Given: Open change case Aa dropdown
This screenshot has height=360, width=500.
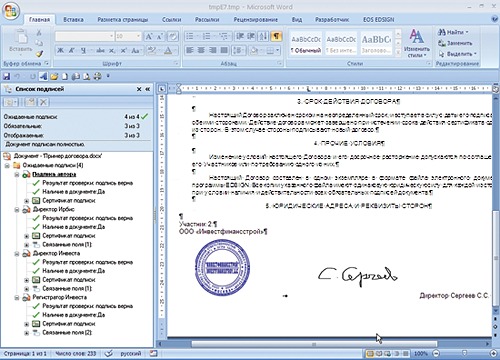Looking at the screenshot, I should coord(136,51).
